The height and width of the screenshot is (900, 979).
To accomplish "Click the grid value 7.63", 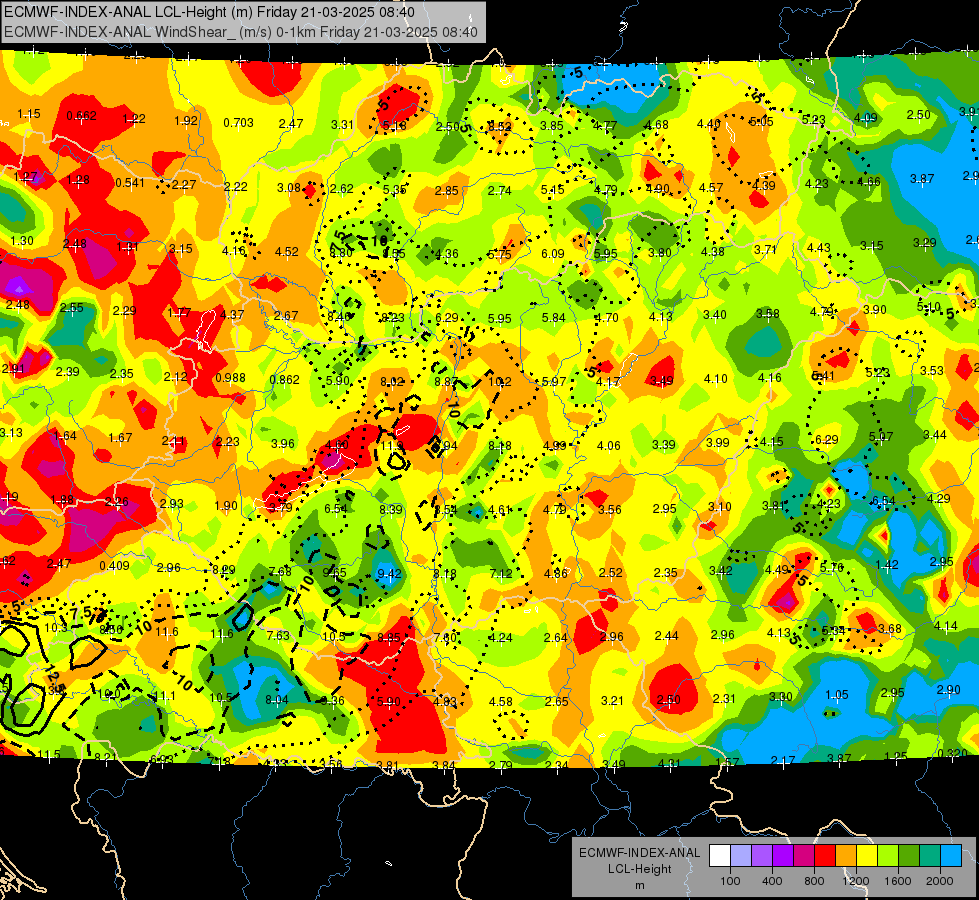I will 278,636.
